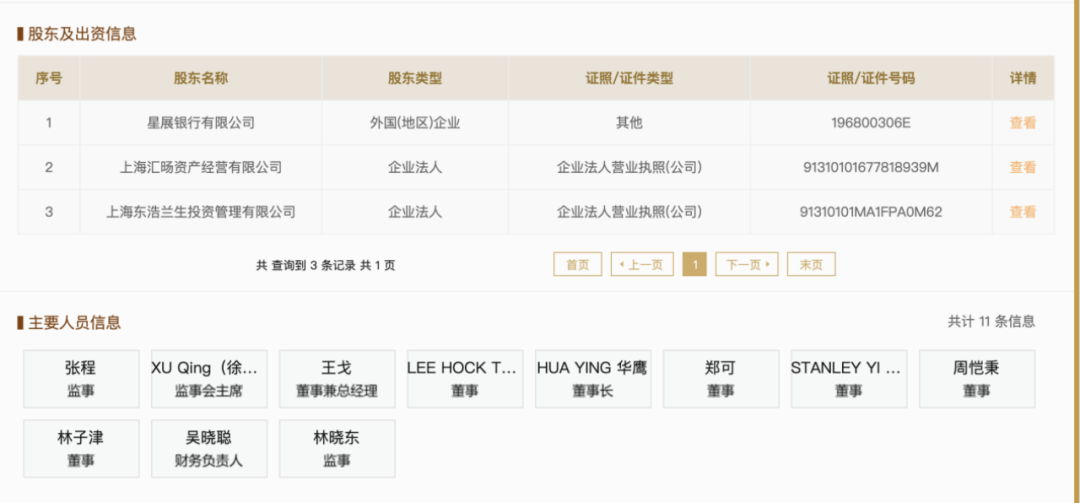Image resolution: width=1080 pixels, height=503 pixels.
Task: Jump to last page via 末页
Action: click(x=811, y=265)
